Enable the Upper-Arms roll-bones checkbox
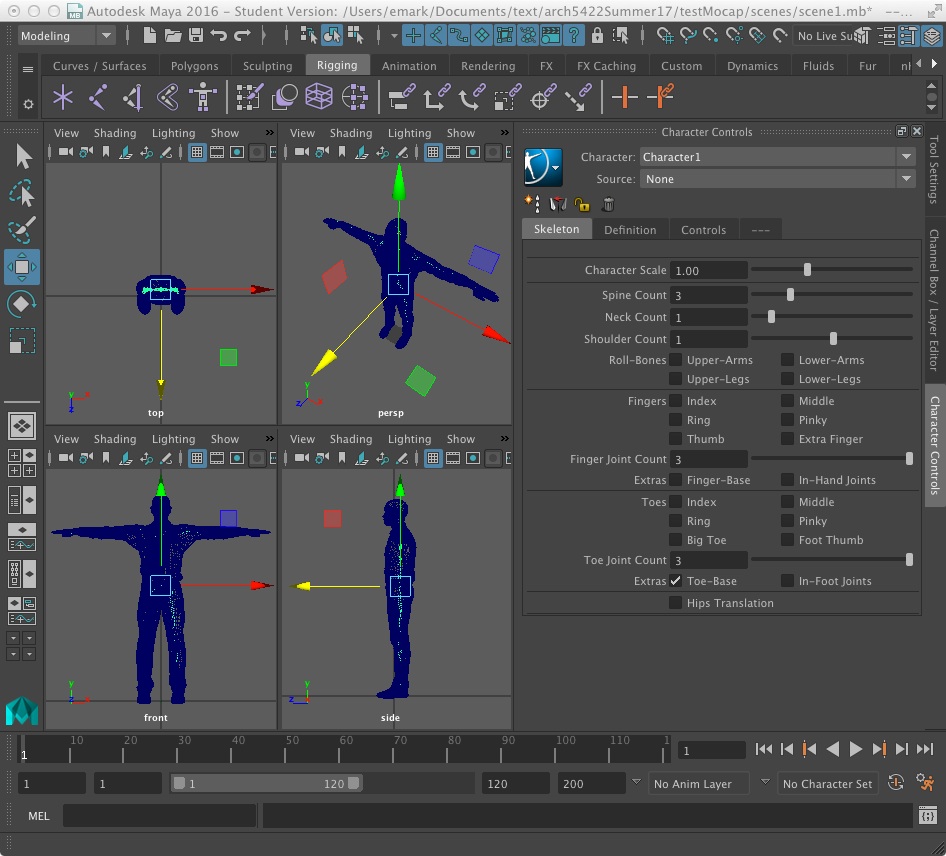This screenshot has width=946, height=856. [676, 360]
